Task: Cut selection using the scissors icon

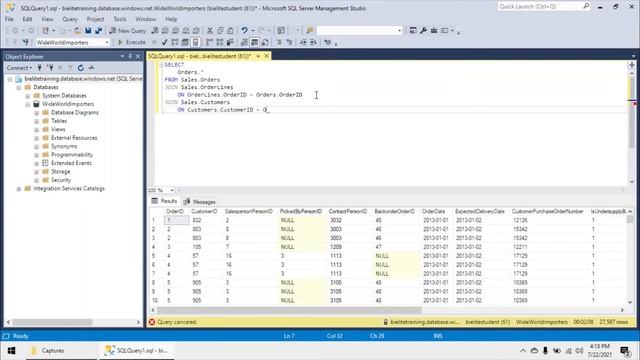Action: pos(210,31)
